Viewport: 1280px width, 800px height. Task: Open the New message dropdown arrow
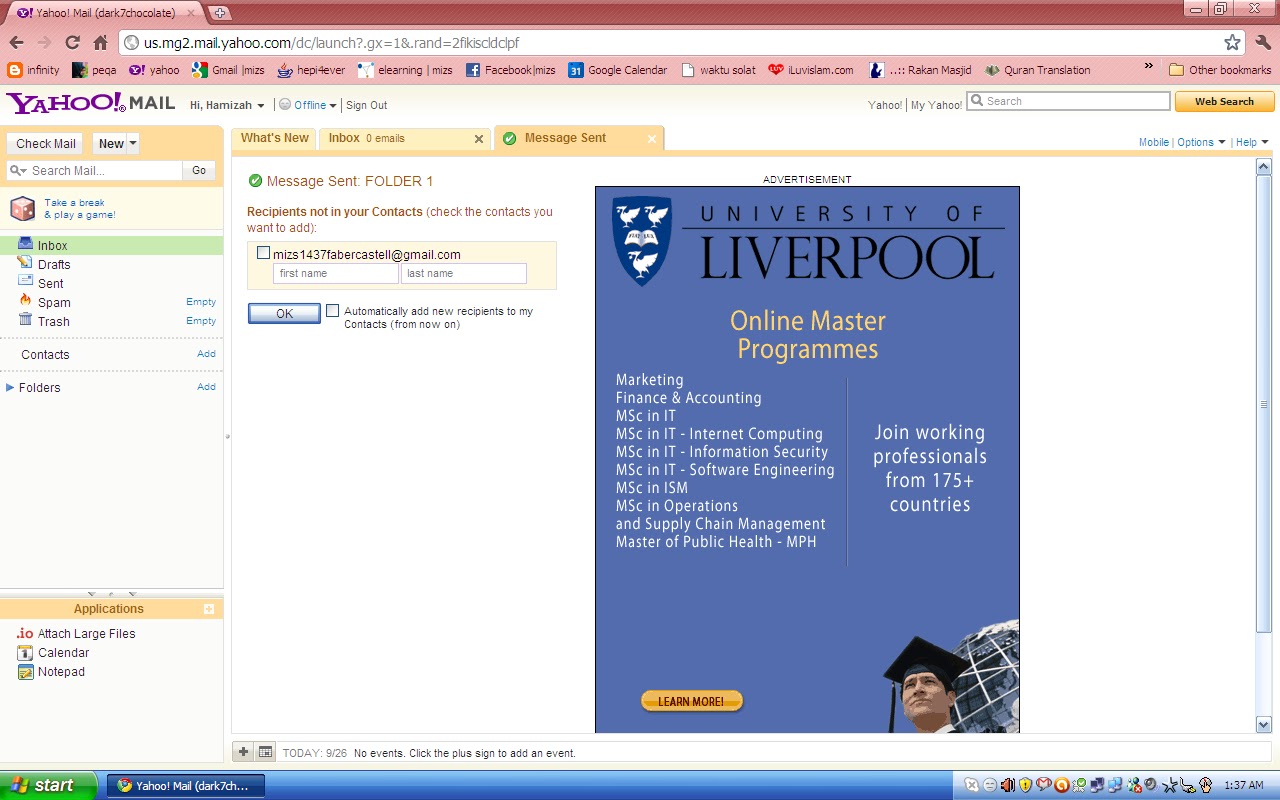[132, 144]
